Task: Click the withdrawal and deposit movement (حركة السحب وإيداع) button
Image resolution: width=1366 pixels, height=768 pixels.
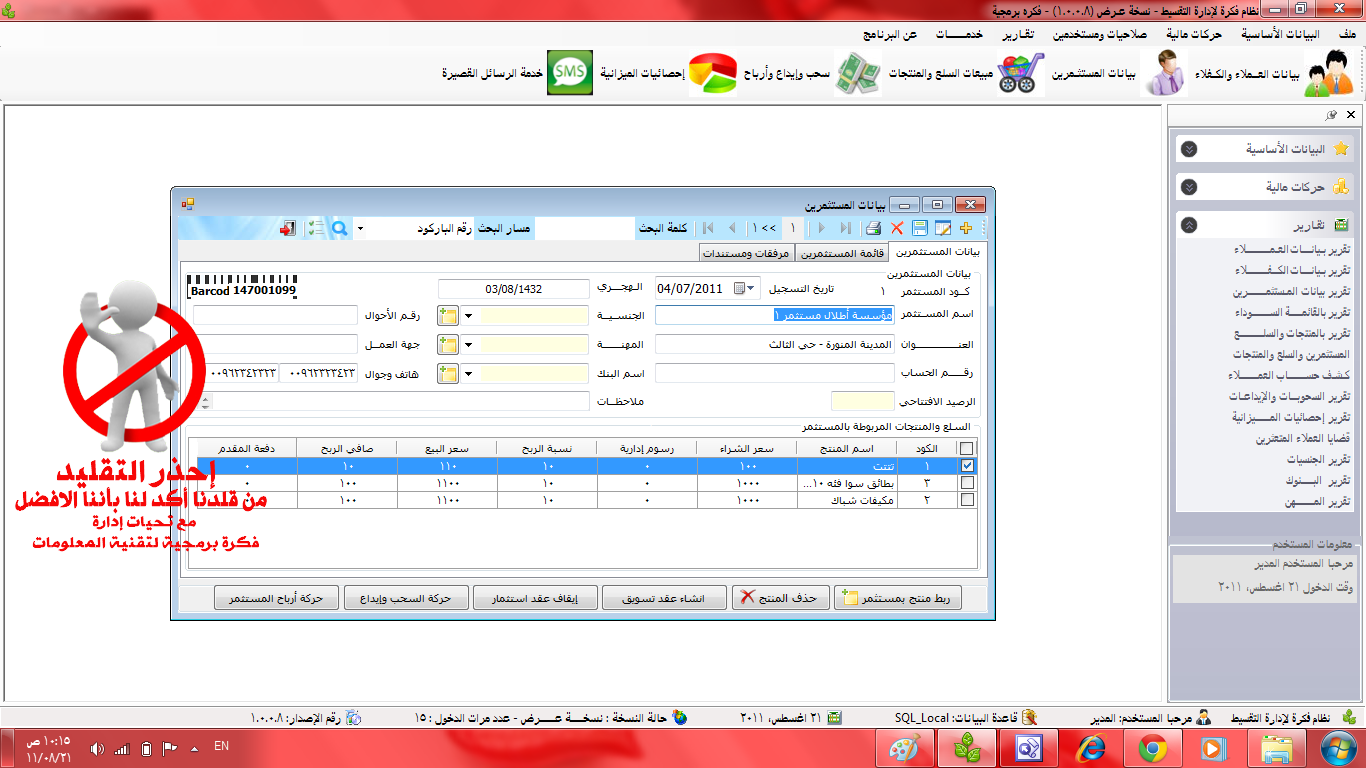Action: 406,598
